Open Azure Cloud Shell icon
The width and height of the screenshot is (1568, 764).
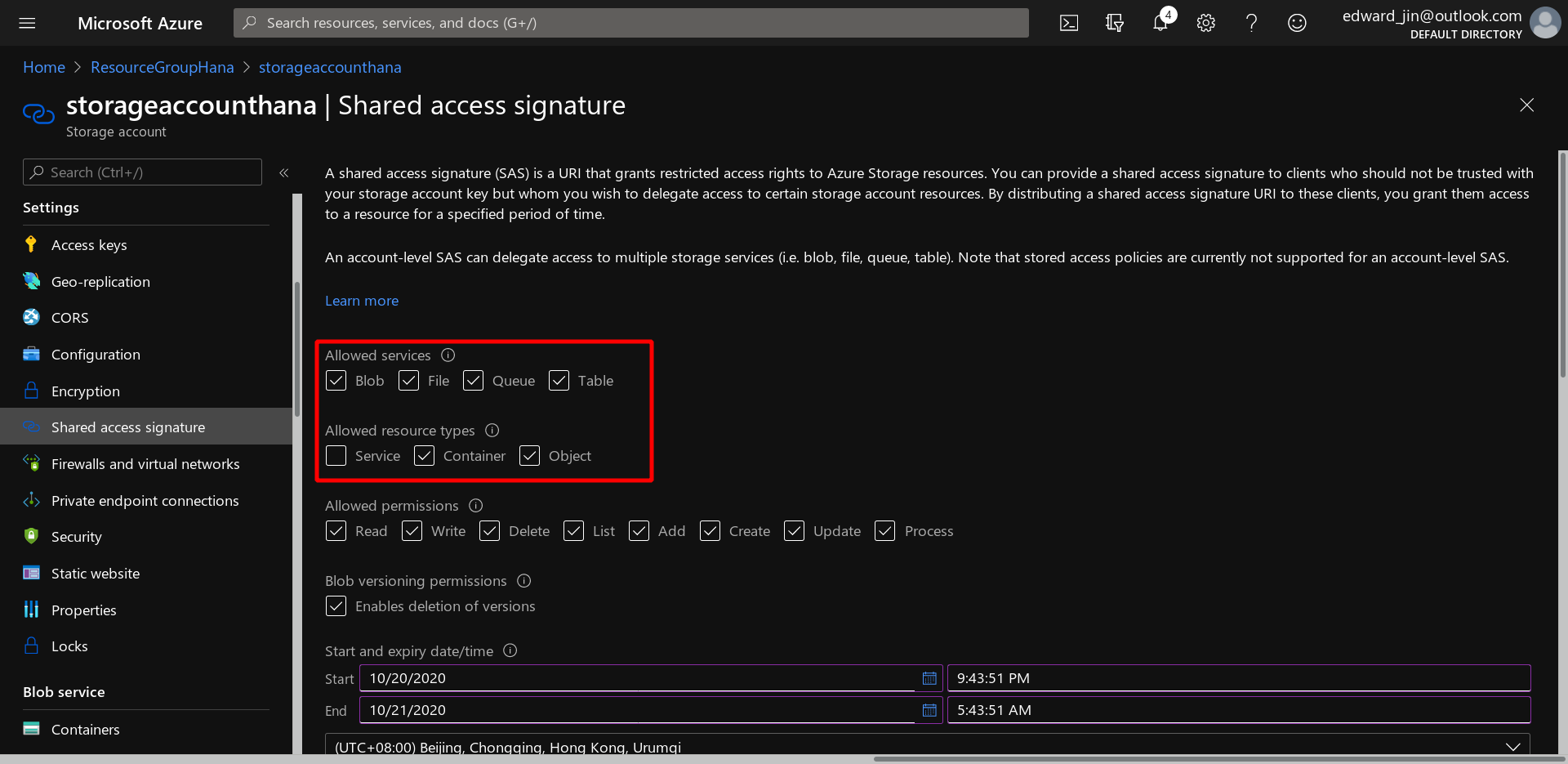point(1068,23)
